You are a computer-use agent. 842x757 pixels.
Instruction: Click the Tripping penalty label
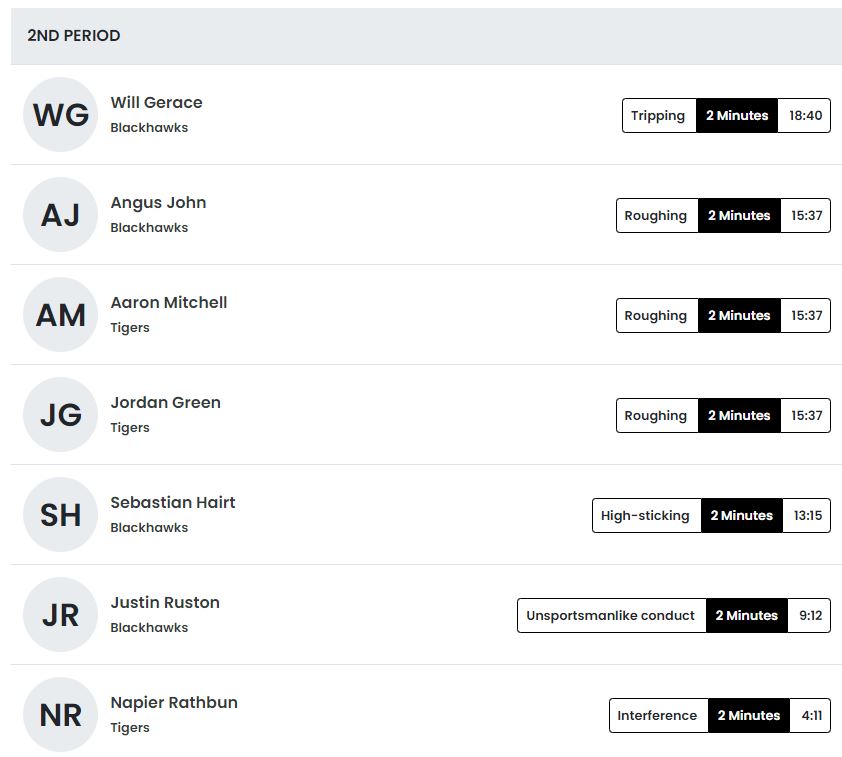[659, 115]
